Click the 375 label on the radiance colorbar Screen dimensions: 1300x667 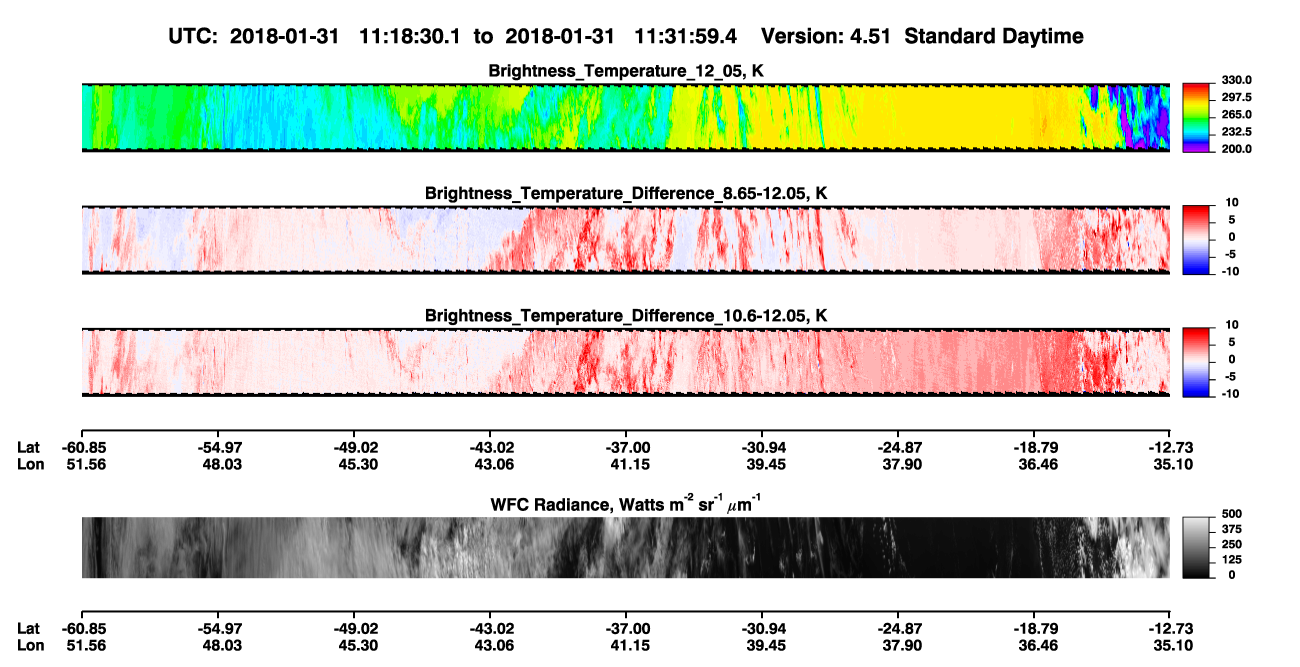coord(1232,531)
